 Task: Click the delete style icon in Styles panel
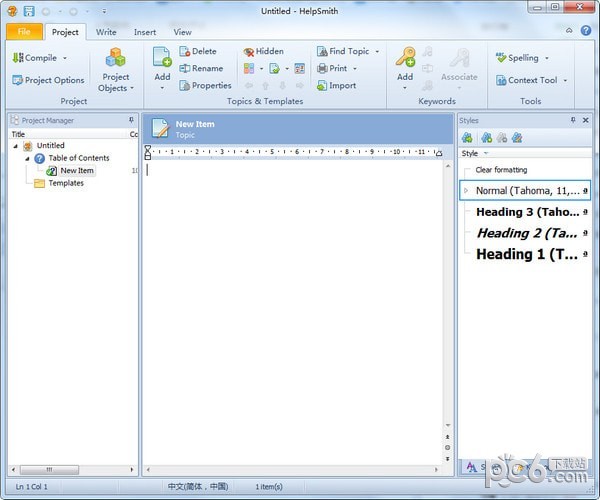click(x=502, y=138)
